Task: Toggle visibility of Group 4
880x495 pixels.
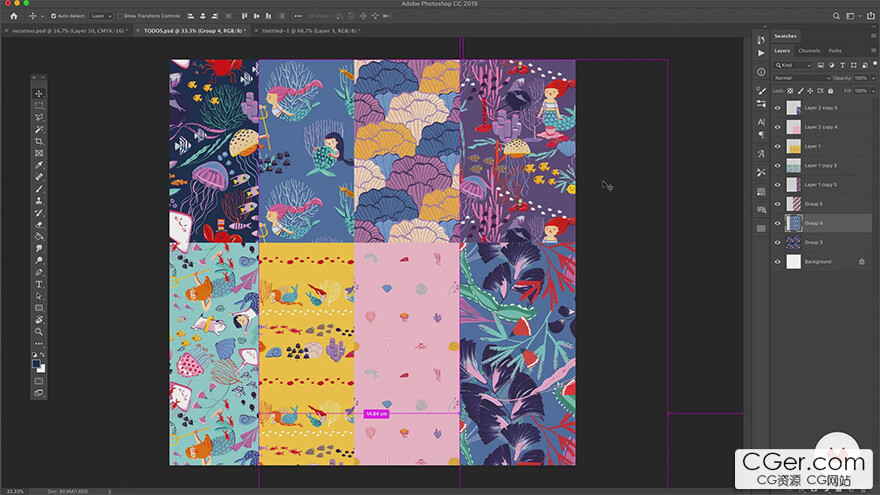Action: click(778, 223)
